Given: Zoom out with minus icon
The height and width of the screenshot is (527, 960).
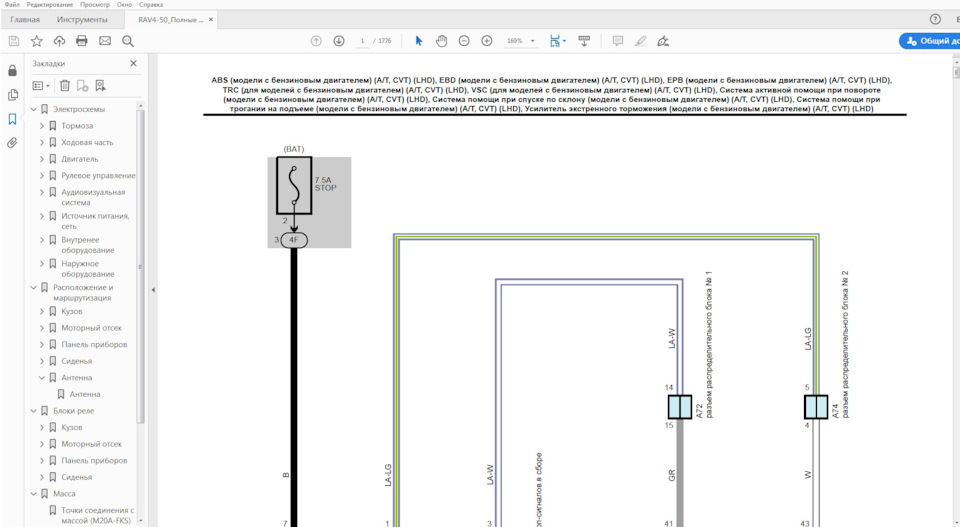Looking at the screenshot, I should click(x=464, y=41).
